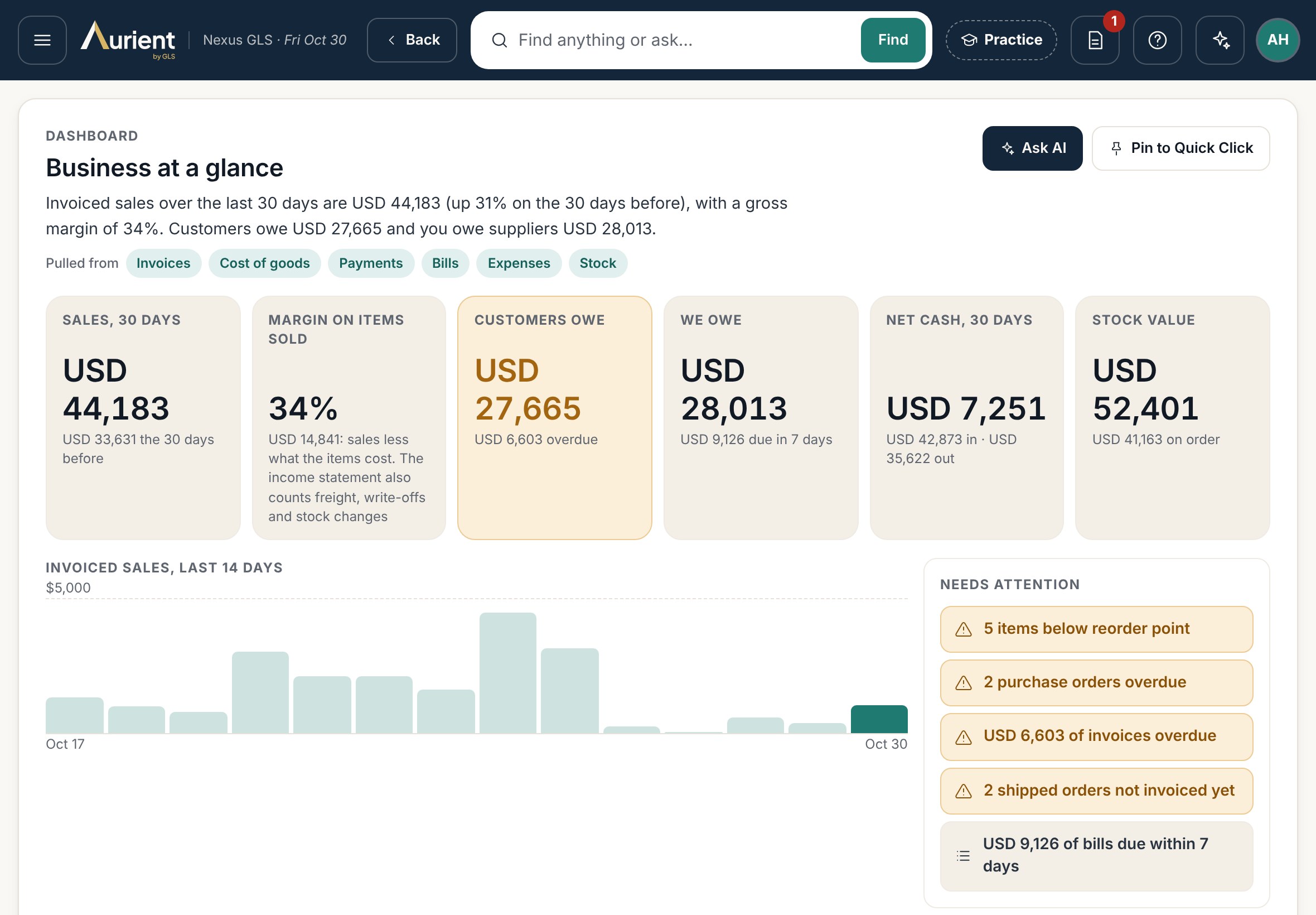Open the Payments source chip

pyautogui.click(x=371, y=263)
